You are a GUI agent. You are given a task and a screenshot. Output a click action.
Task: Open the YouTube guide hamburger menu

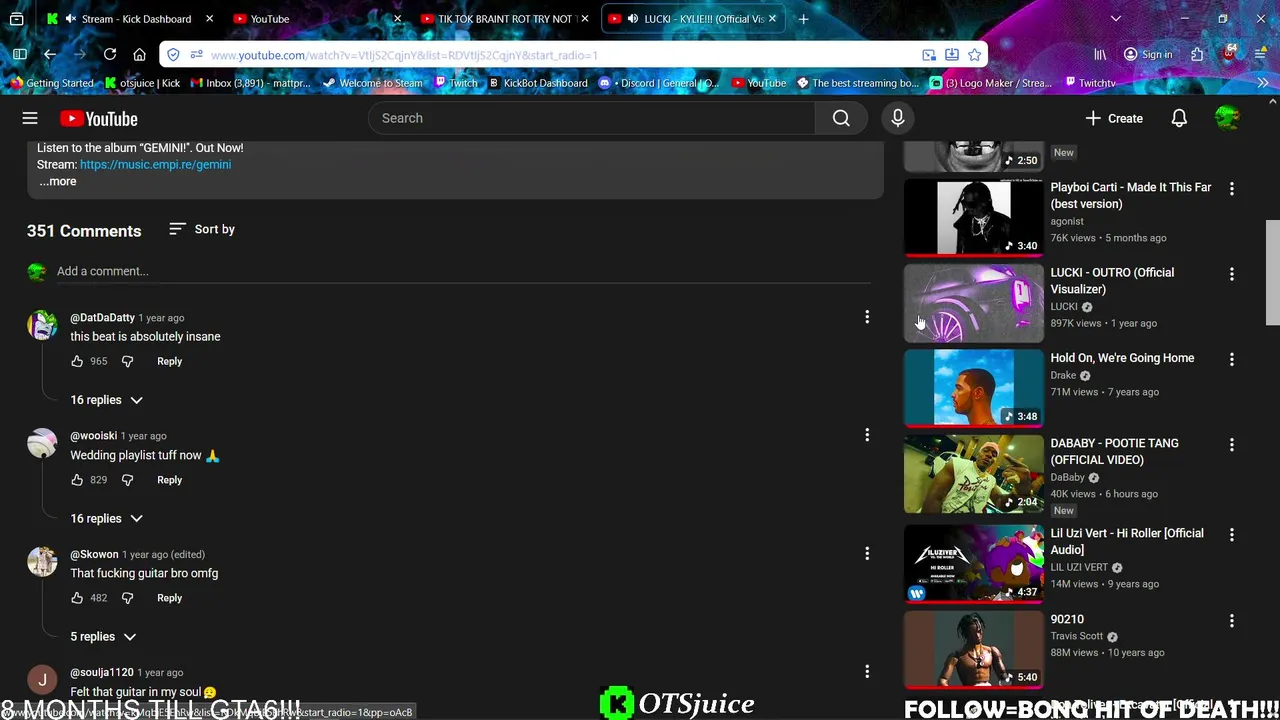(x=30, y=118)
